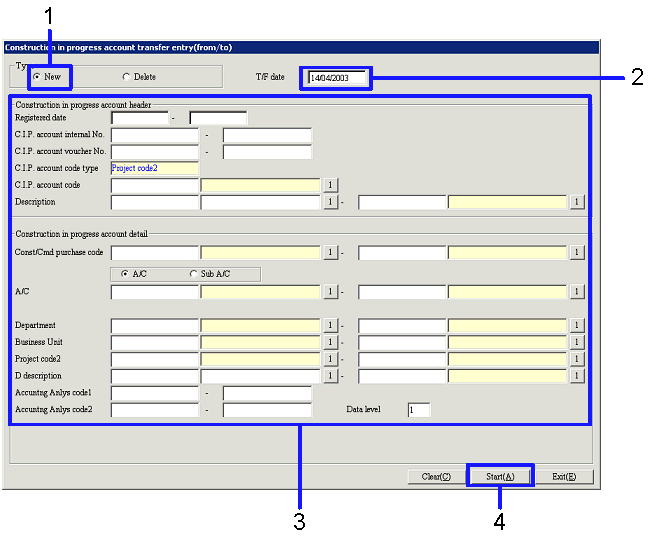Image resolution: width=655 pixels, height=539 pixels.
Task: Open first lookup button for Department
Action: tap(329, 326)
